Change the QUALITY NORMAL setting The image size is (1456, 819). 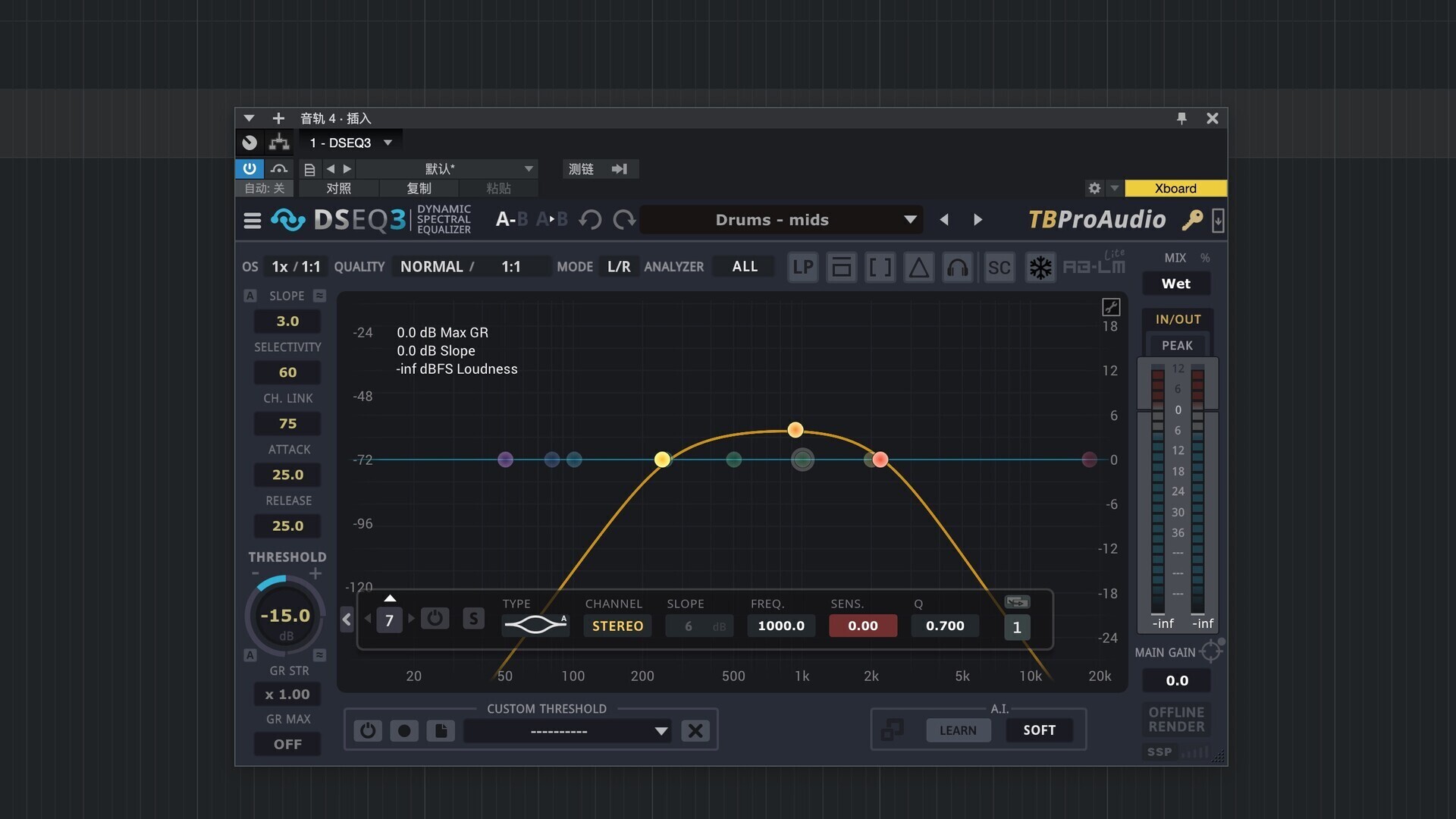[431, 267]
